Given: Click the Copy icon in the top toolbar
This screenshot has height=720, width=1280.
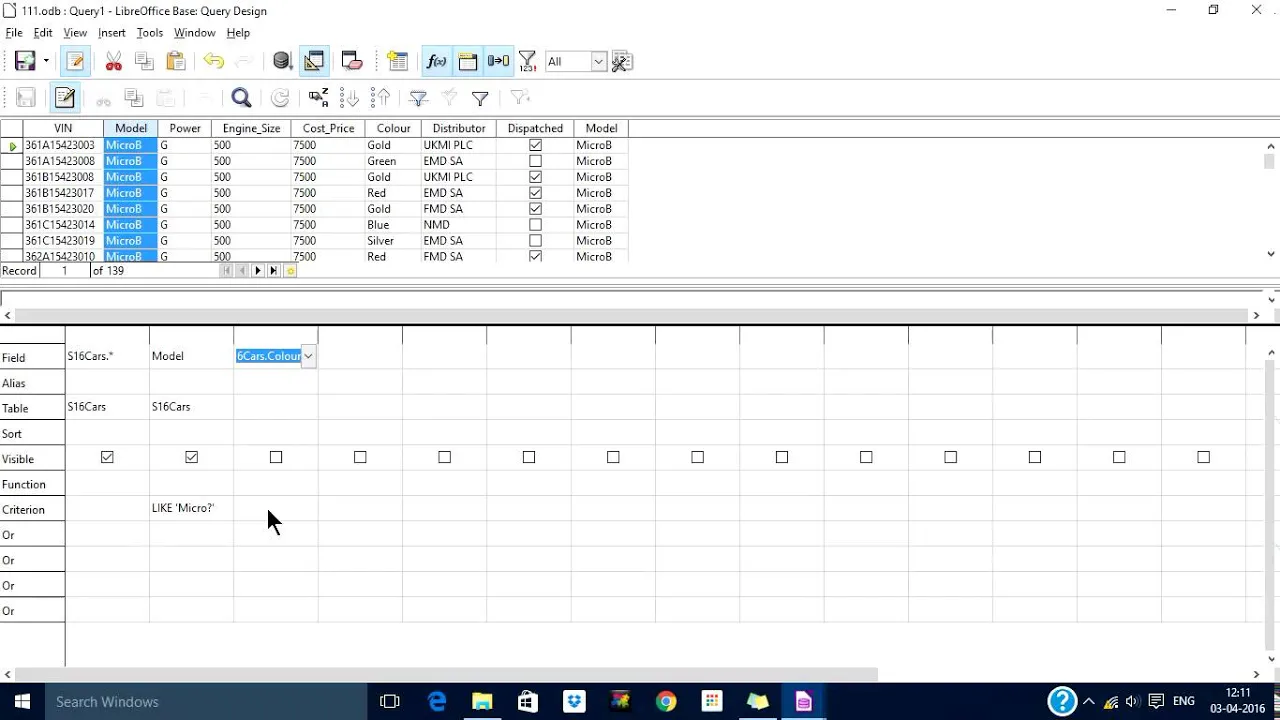Looking at the screenshot, I should pyautogui.click(x=144, y=61).
